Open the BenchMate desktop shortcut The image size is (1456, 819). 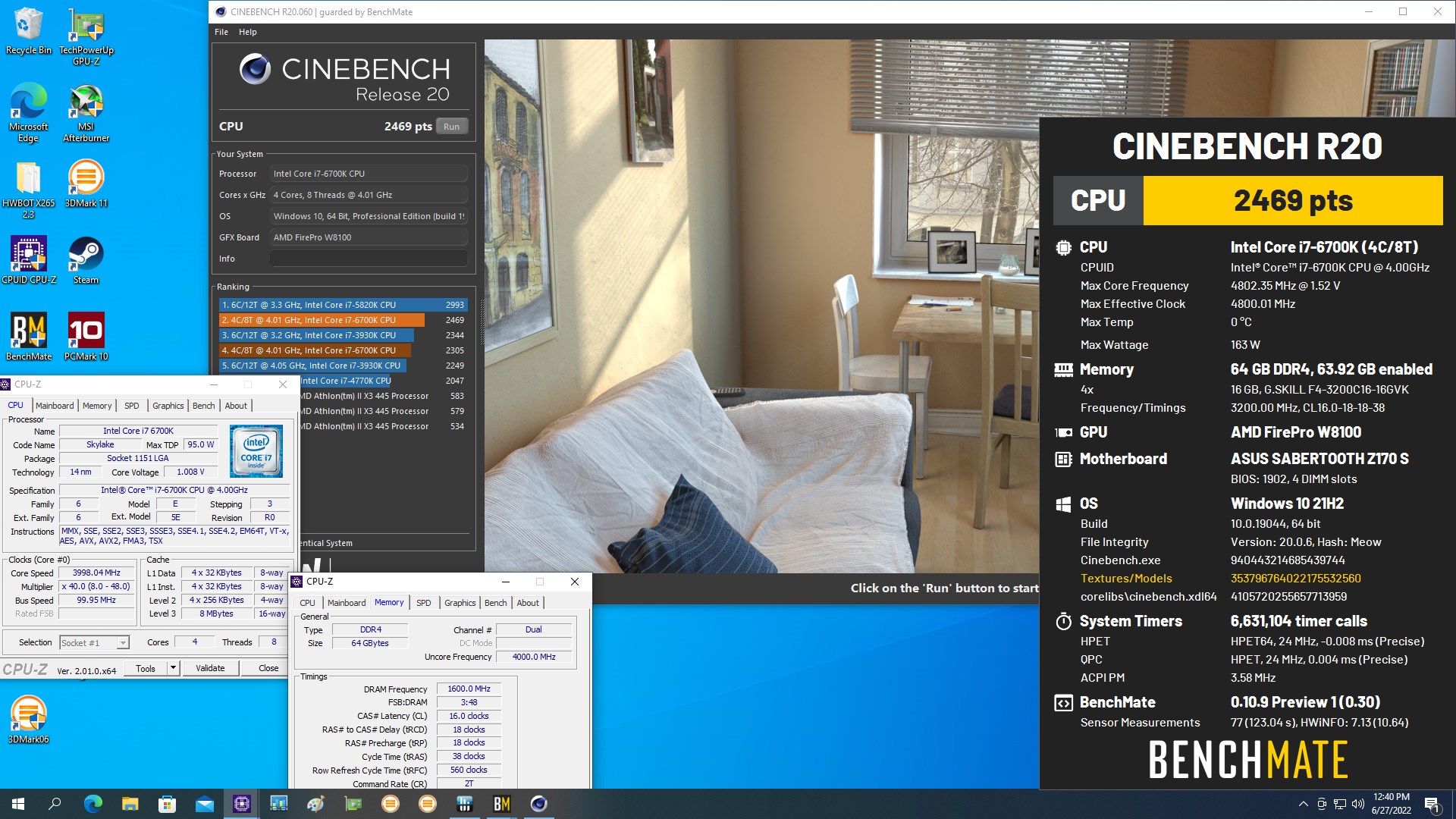28,336
